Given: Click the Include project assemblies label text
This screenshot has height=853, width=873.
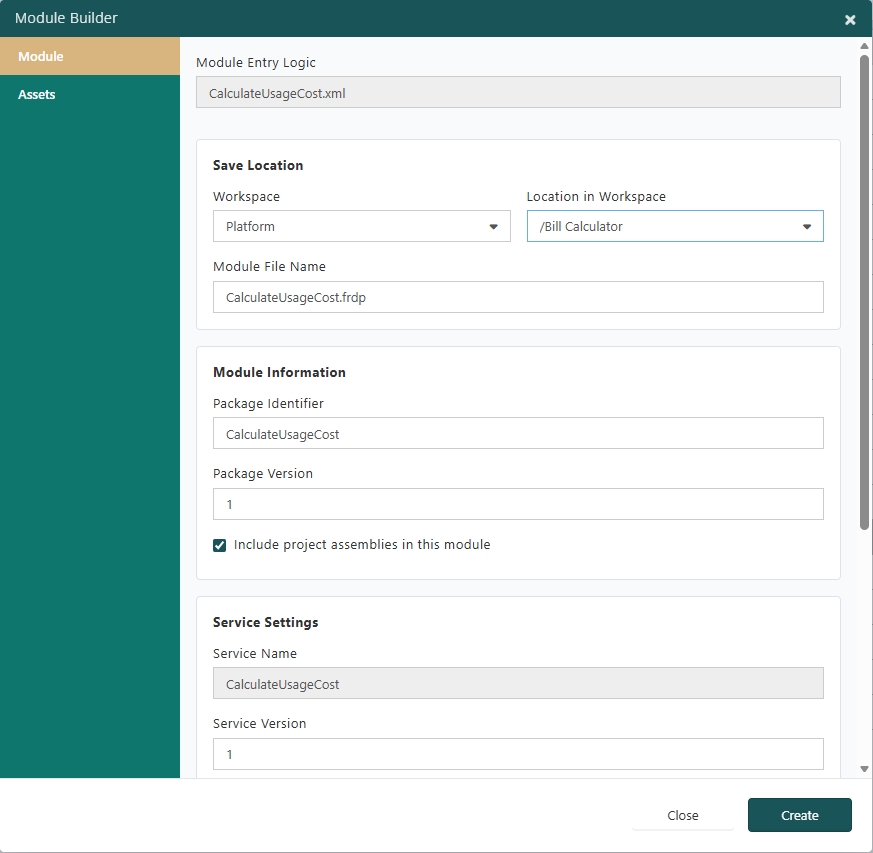Looking at the screenshot, I should coord(362,545).
